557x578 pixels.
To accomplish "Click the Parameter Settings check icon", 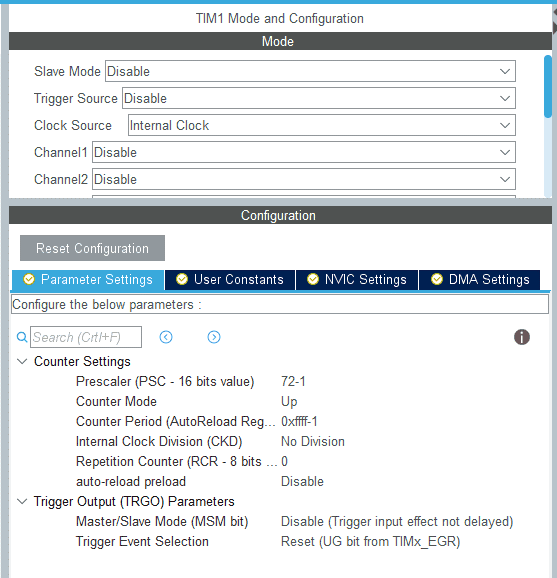I will pyautogui.click(x=29, y=279).
